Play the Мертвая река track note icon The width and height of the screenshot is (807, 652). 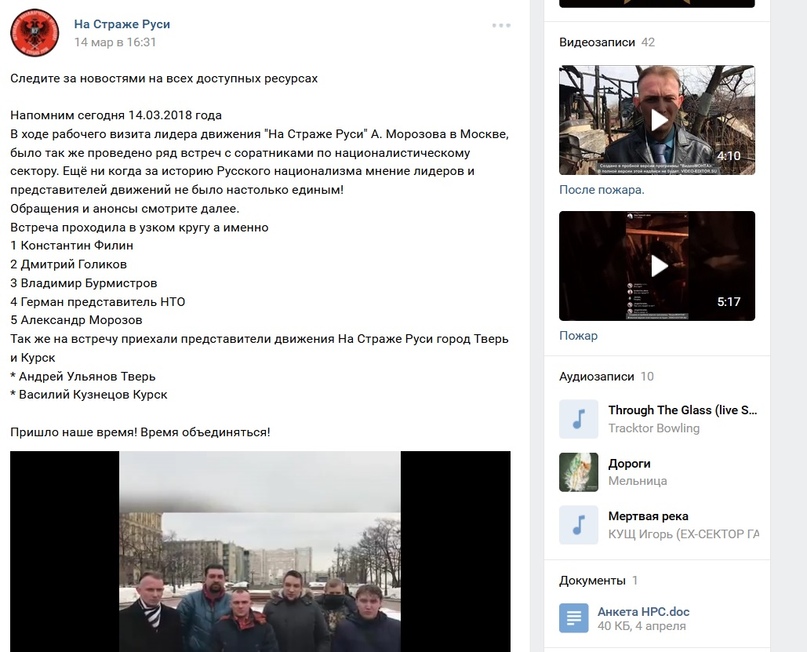(578, 525)
